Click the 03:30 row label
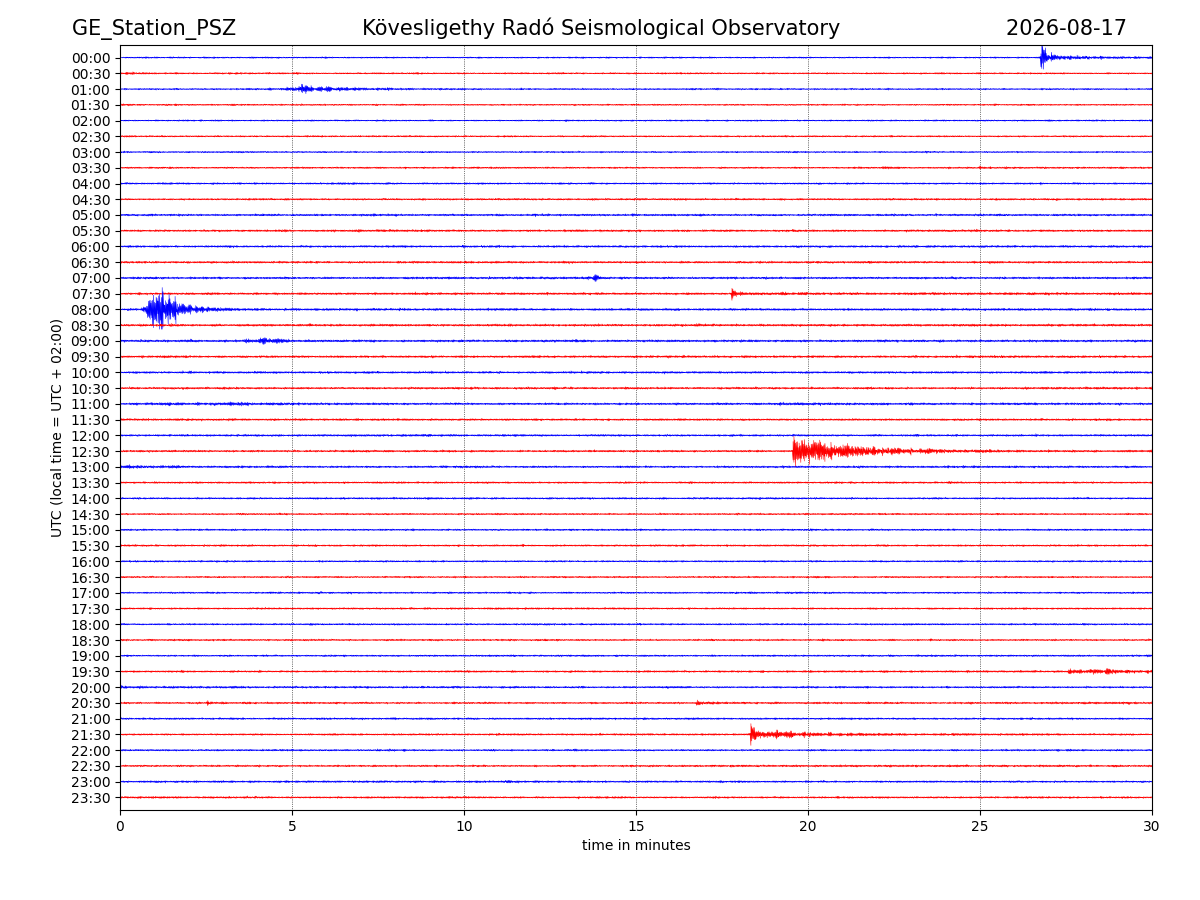The image size is (1200, 900). pyautogui.click(x=91, y=168)
